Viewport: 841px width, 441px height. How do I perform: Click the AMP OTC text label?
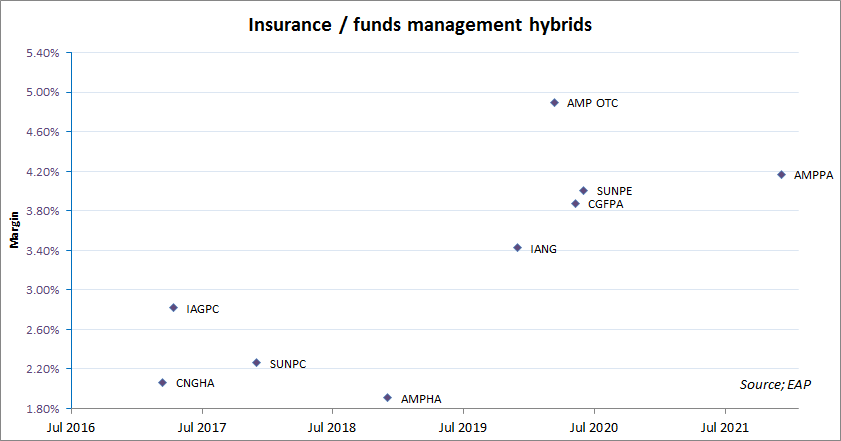(x=593, y=103)
